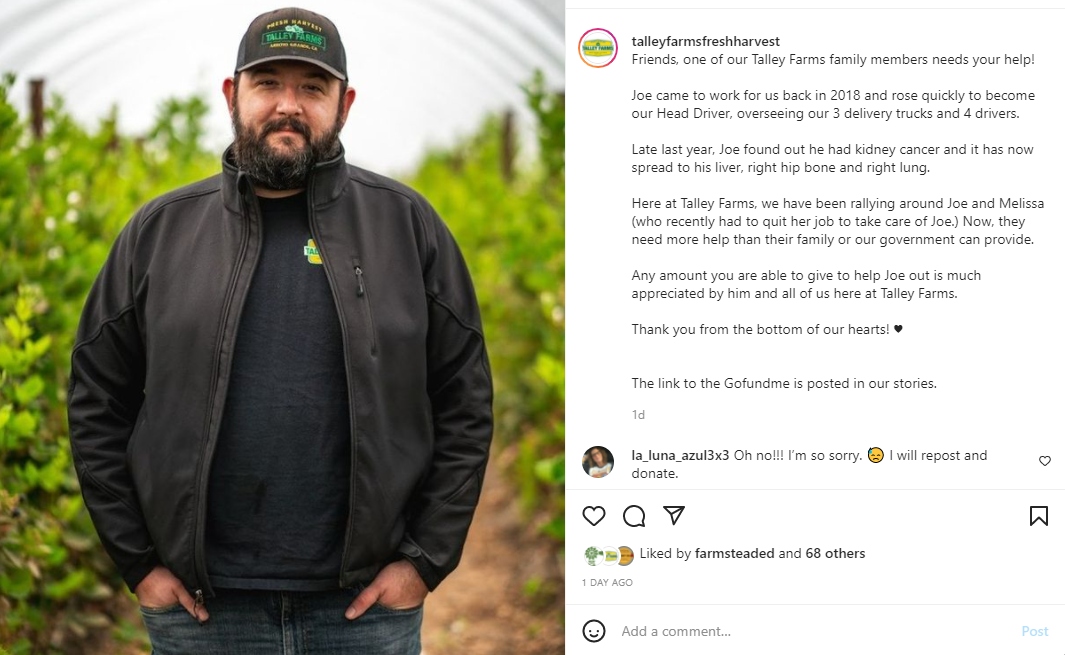Open la_luna_azul3x3 username link

(680, 455)
